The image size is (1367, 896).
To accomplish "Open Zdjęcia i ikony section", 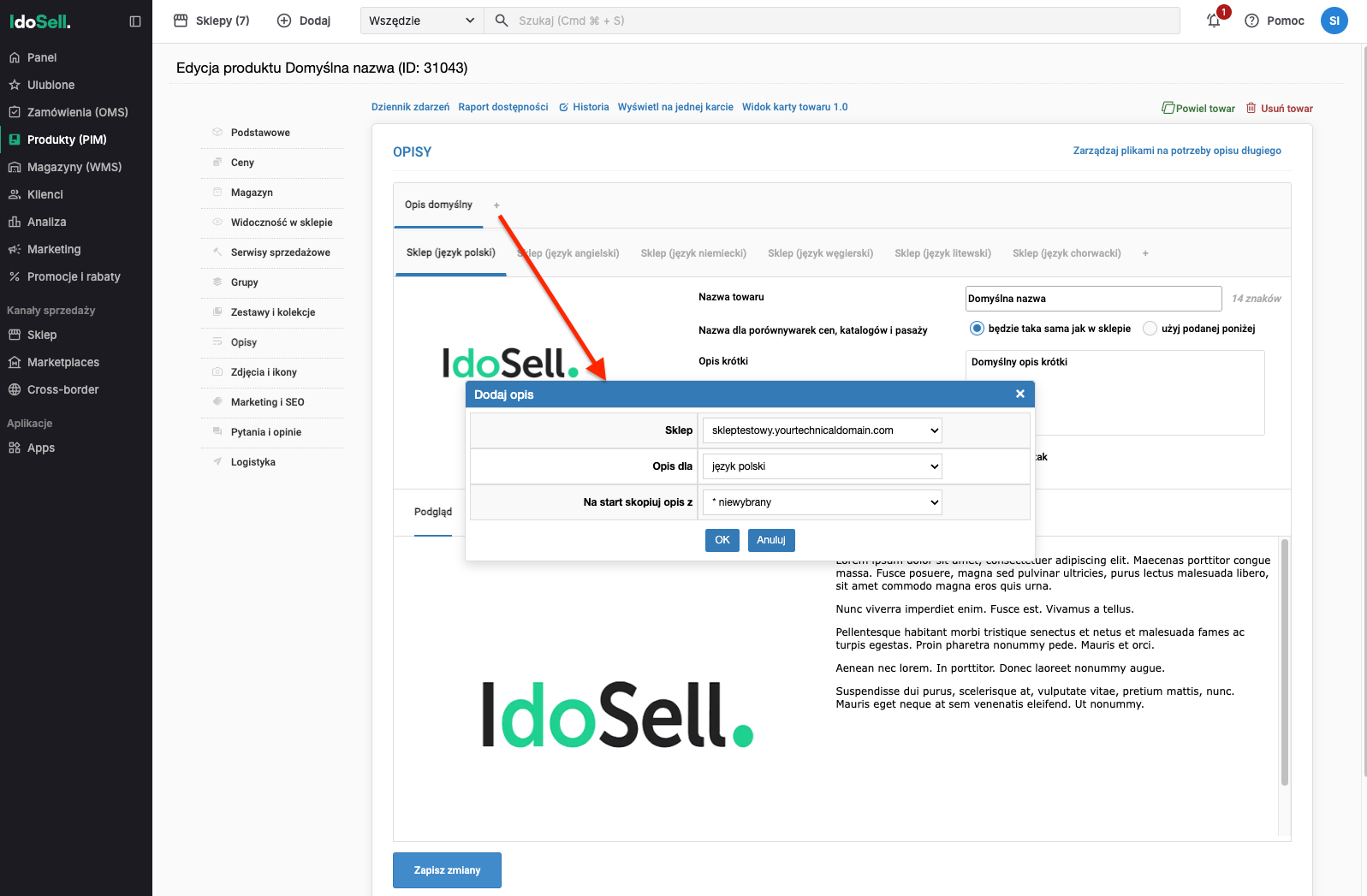I will click(264, 372).
